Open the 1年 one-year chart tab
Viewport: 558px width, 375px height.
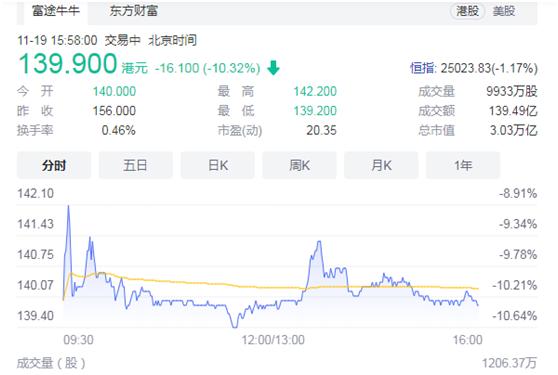click(x=463, y=165)
